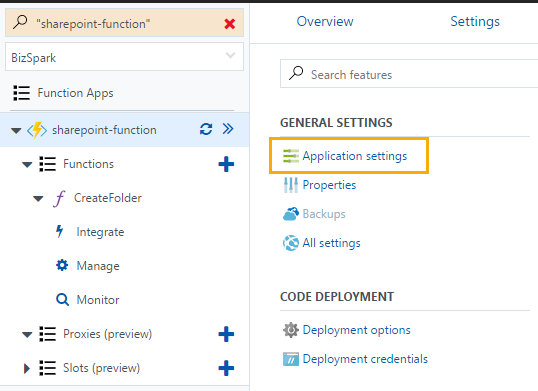Click the Monitor magnifier icon
Image resolution: width=538 pixels, height=391 pixels.
point(62,299)
